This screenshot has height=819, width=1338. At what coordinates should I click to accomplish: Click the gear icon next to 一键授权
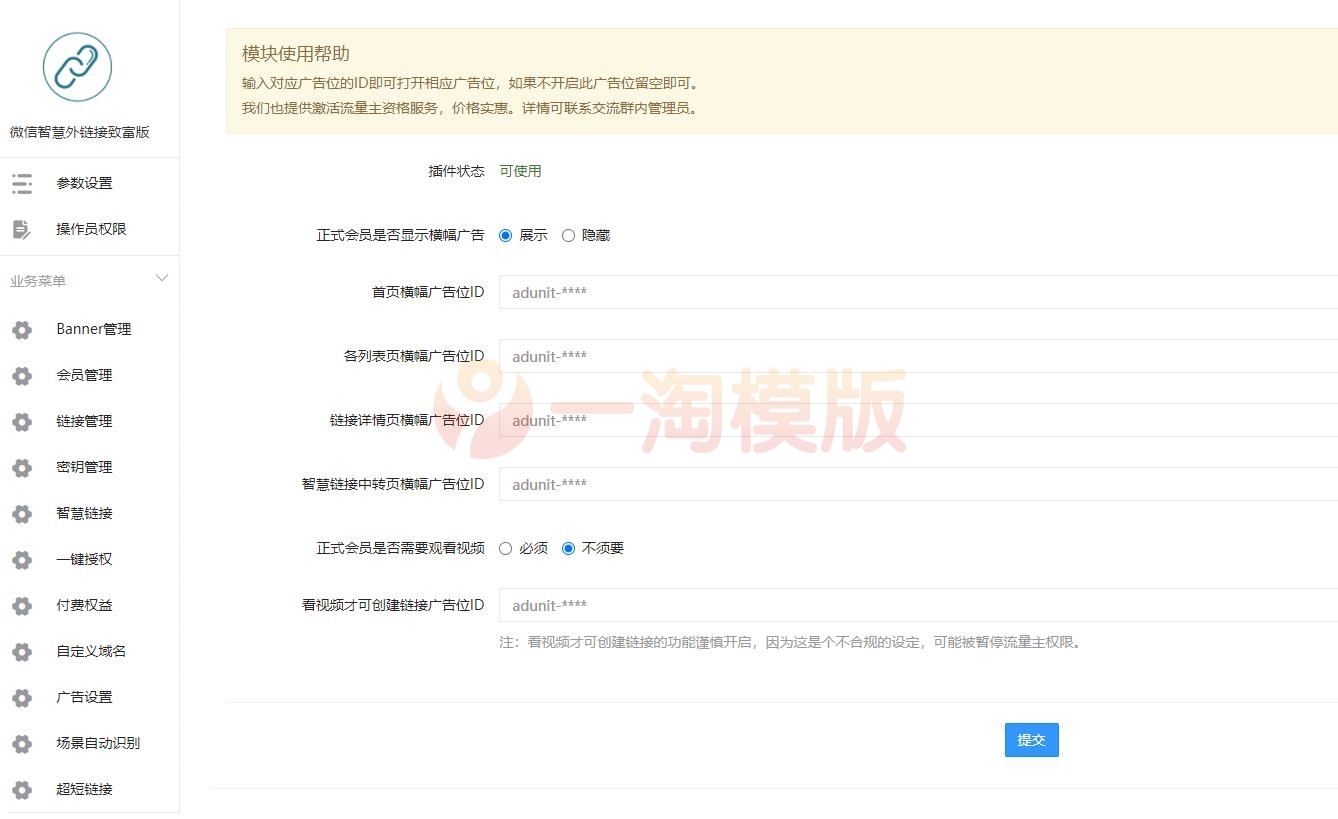[x=21, y=559]
